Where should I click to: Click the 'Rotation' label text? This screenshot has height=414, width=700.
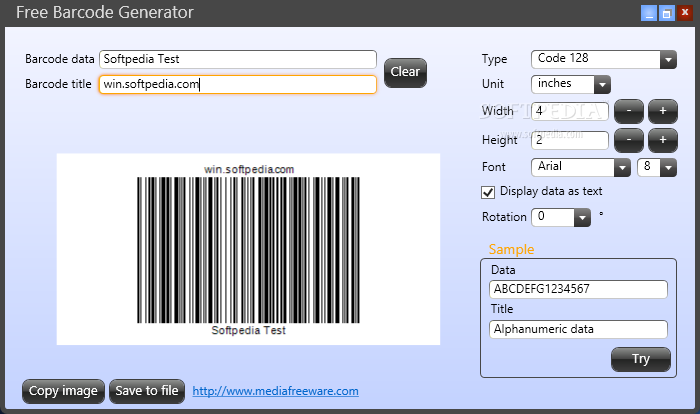(x=504, y=217)
